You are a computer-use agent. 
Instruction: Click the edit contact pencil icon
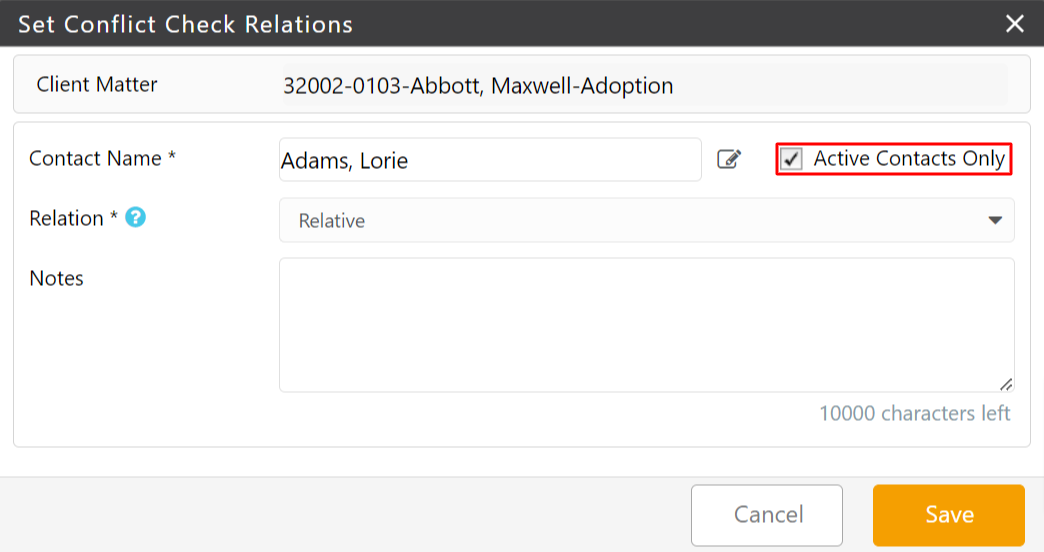click(x=729, y=159)
